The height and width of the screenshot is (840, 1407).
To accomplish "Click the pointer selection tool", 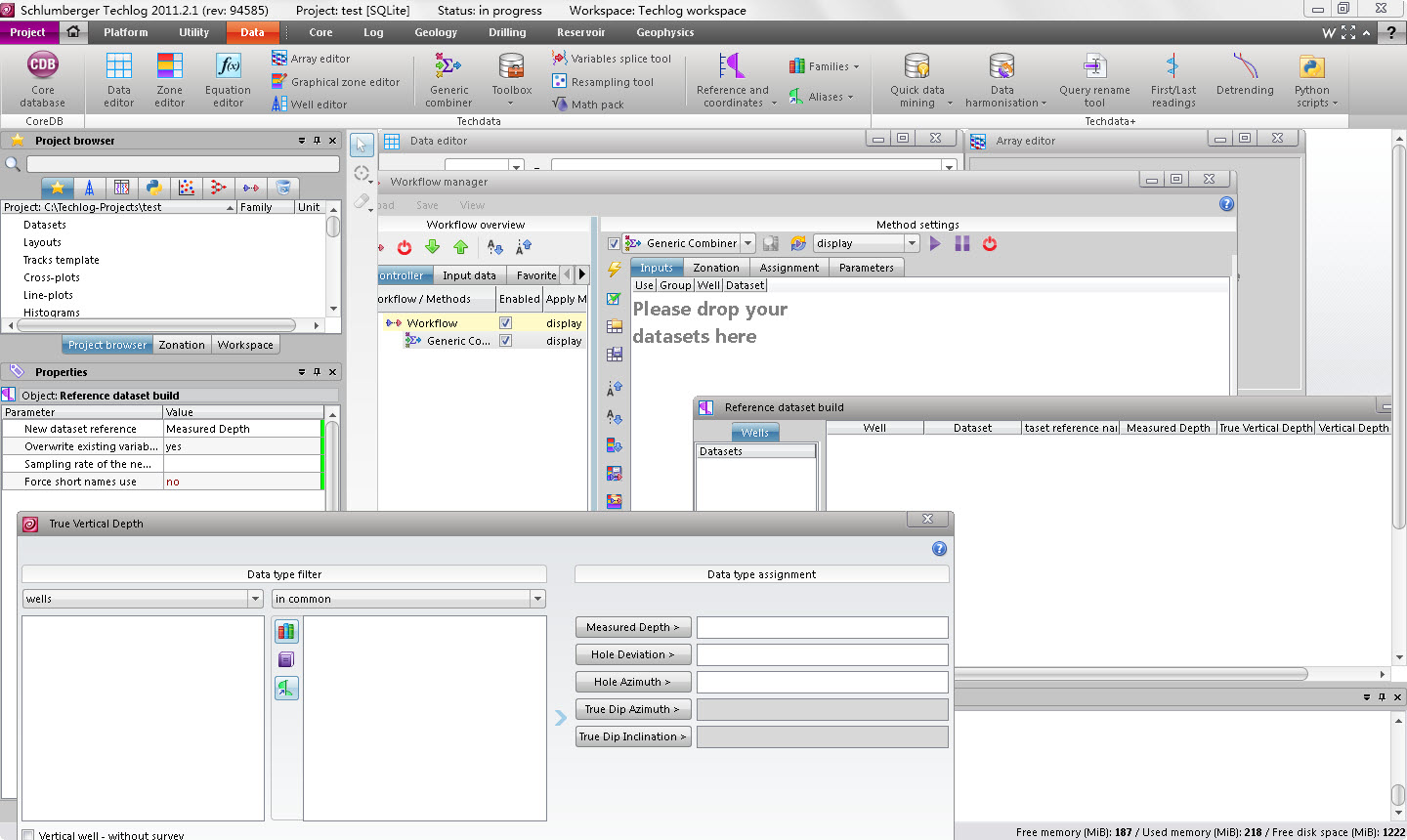I will (x=362, y=145).
